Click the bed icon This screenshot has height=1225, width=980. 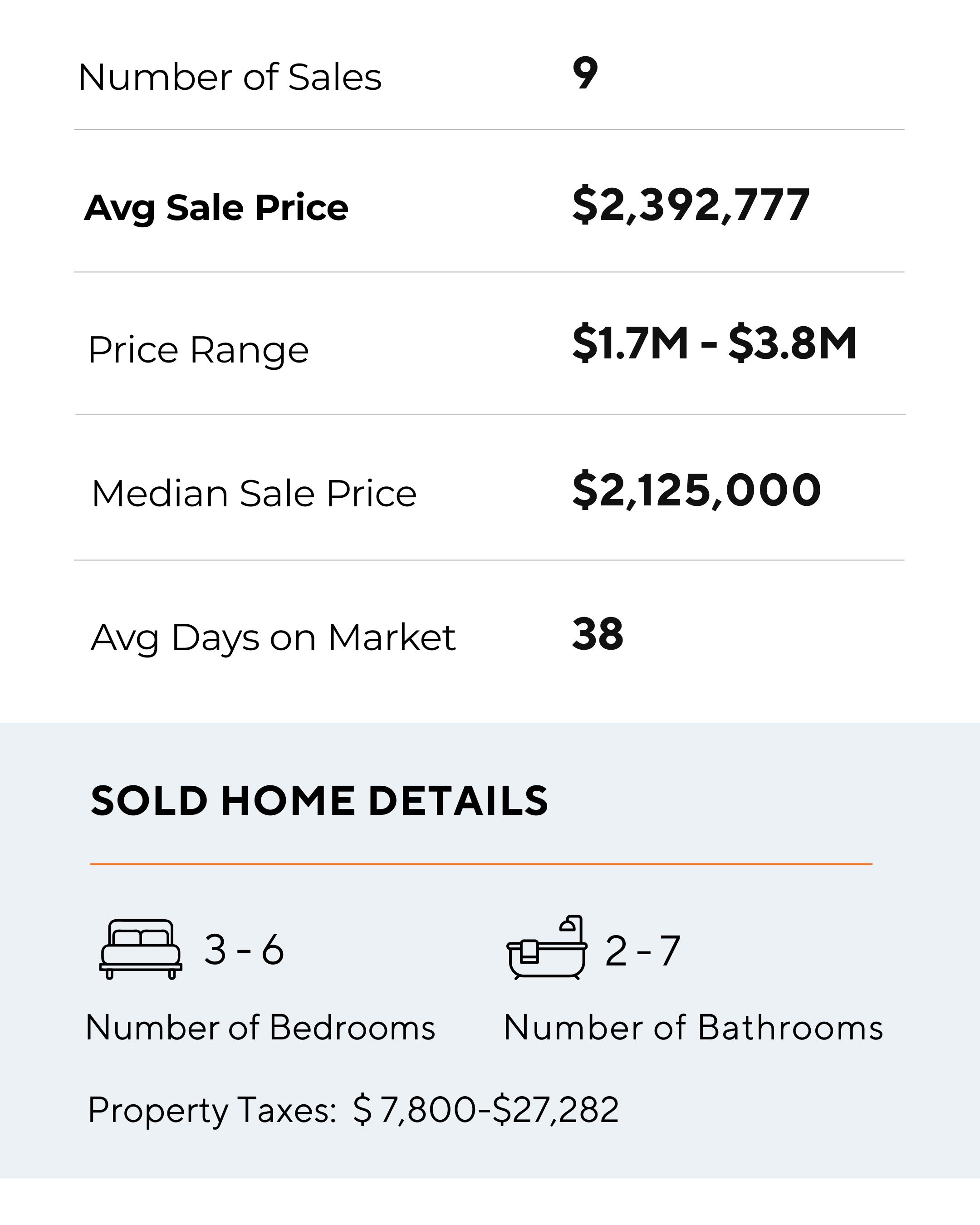(x=140, y=950)
